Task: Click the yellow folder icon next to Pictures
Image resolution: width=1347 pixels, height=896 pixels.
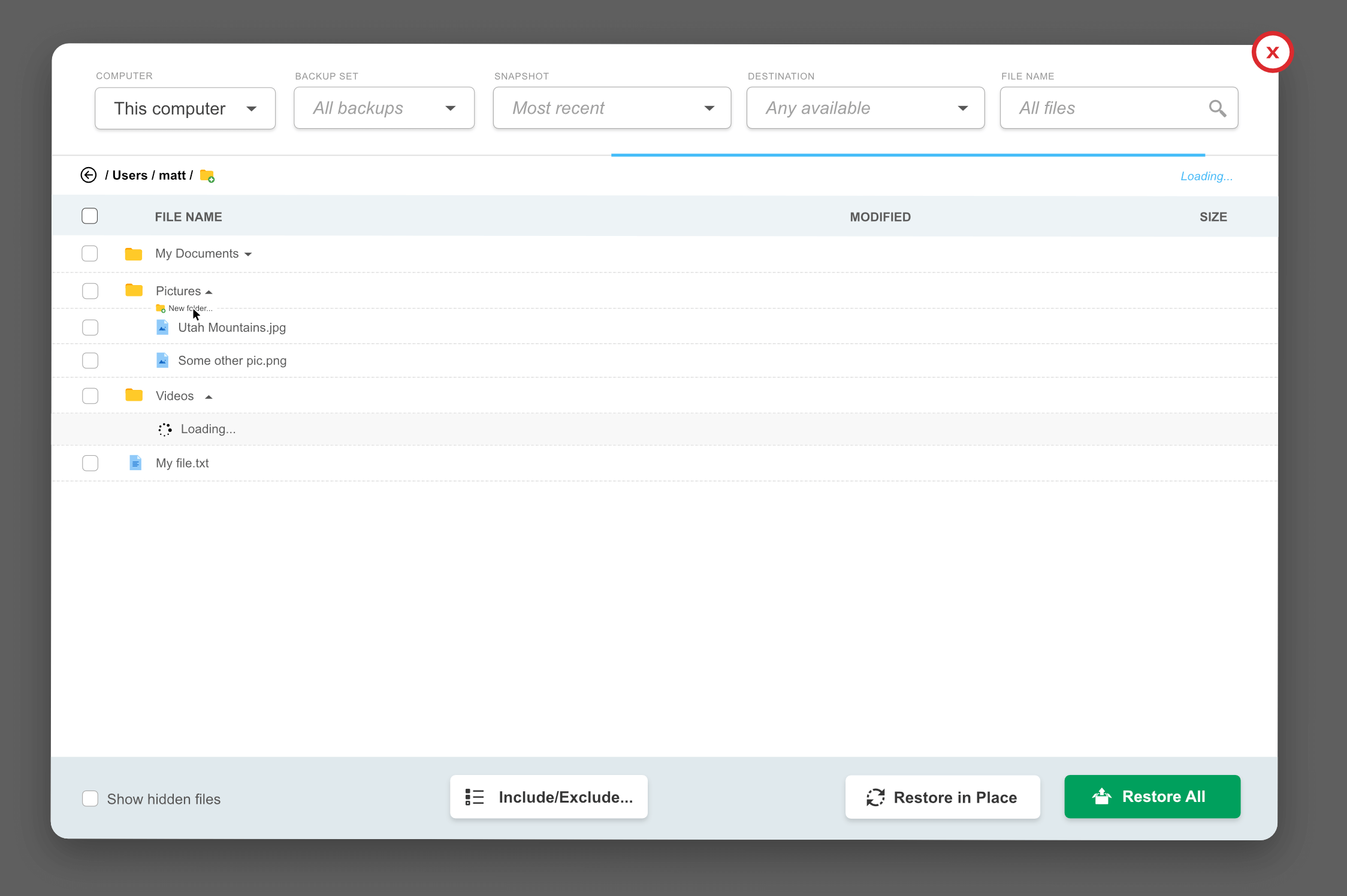Action: [x=133, y=290]
